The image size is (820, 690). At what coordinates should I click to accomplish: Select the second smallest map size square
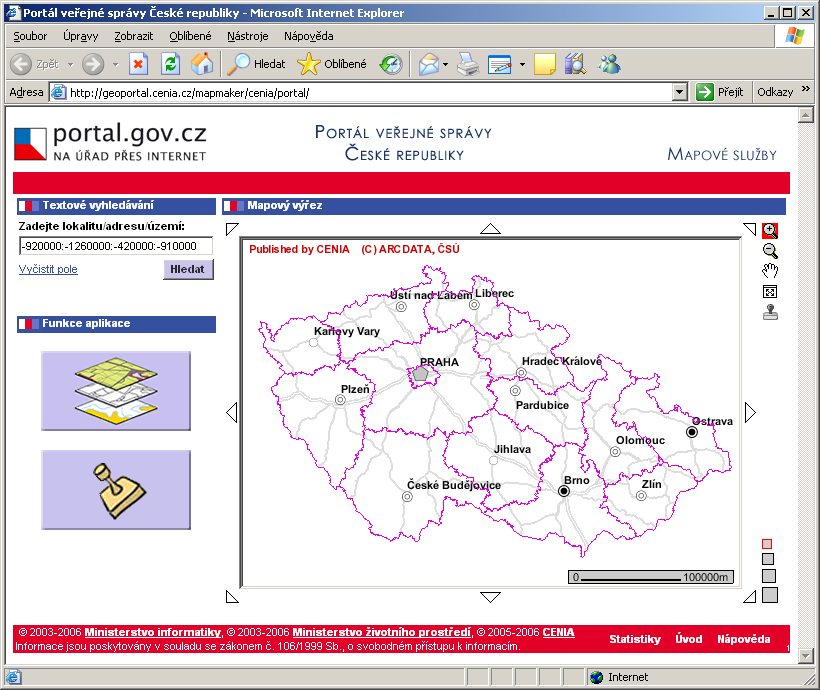[x=768, y=559]
